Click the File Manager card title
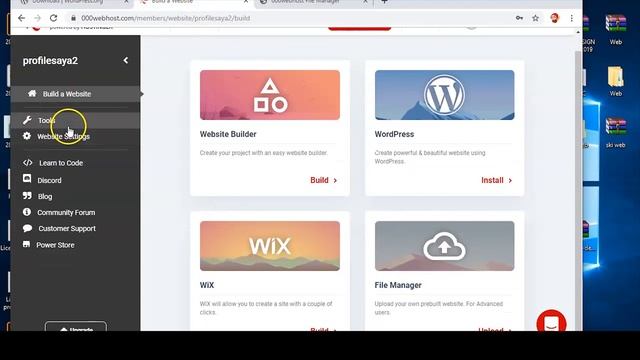The width and height of the screenshot is (640, 360). click(398, 285)
